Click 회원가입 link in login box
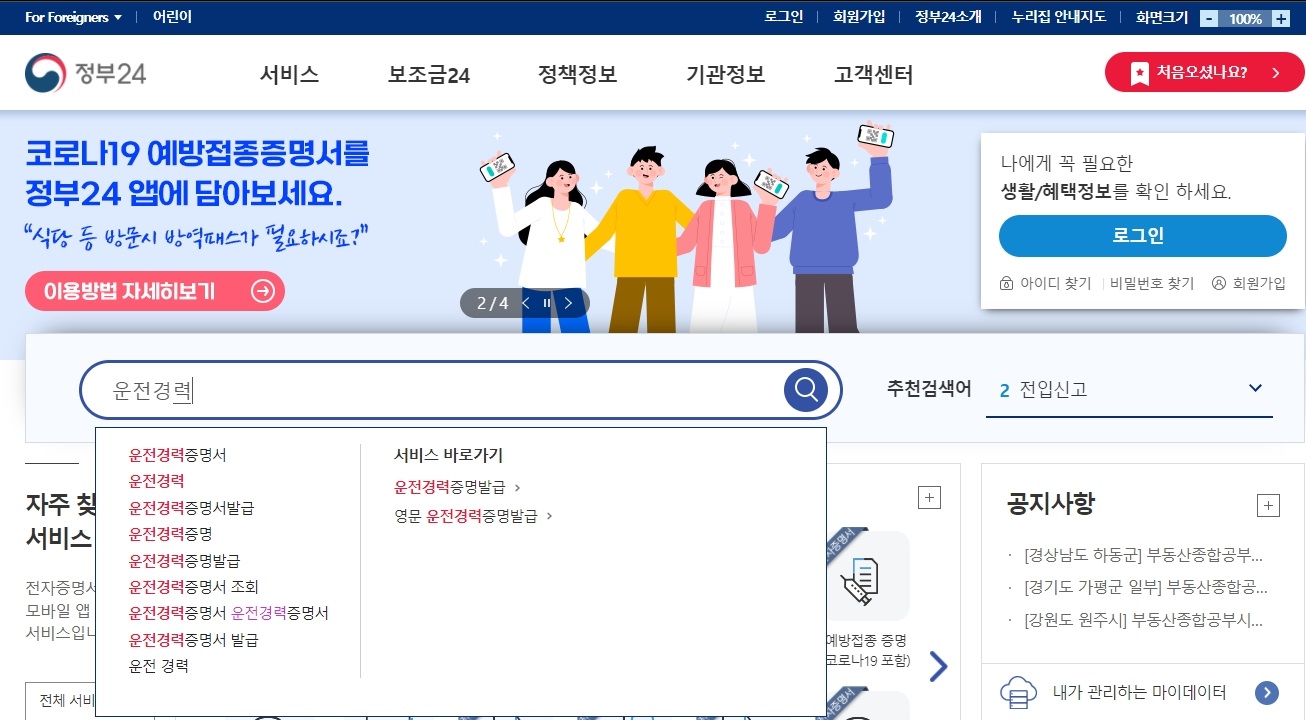This screenshot has height=720, width=1306. [x=1249, y=283]
